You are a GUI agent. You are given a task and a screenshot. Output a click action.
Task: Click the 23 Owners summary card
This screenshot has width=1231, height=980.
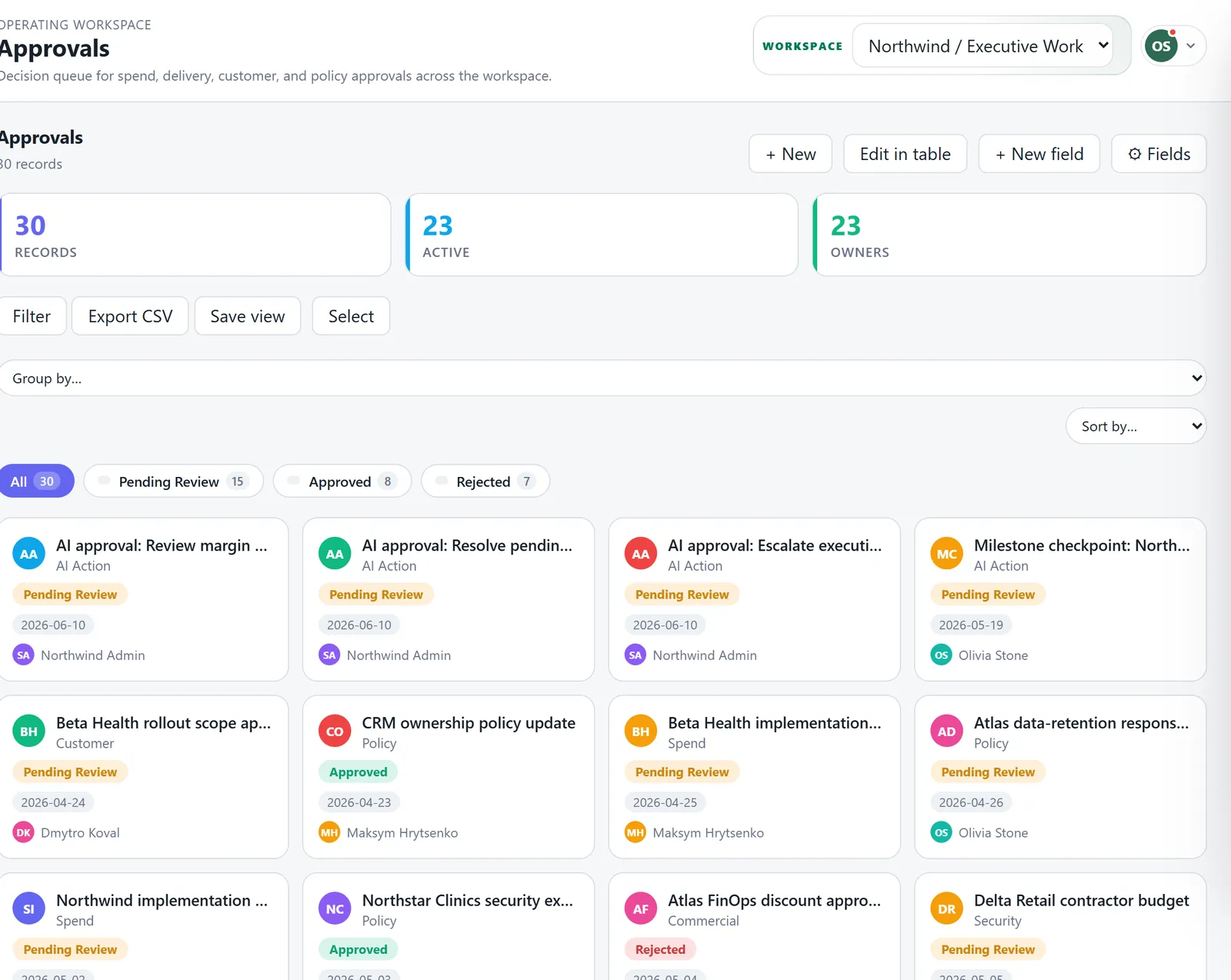[1009, 235]
